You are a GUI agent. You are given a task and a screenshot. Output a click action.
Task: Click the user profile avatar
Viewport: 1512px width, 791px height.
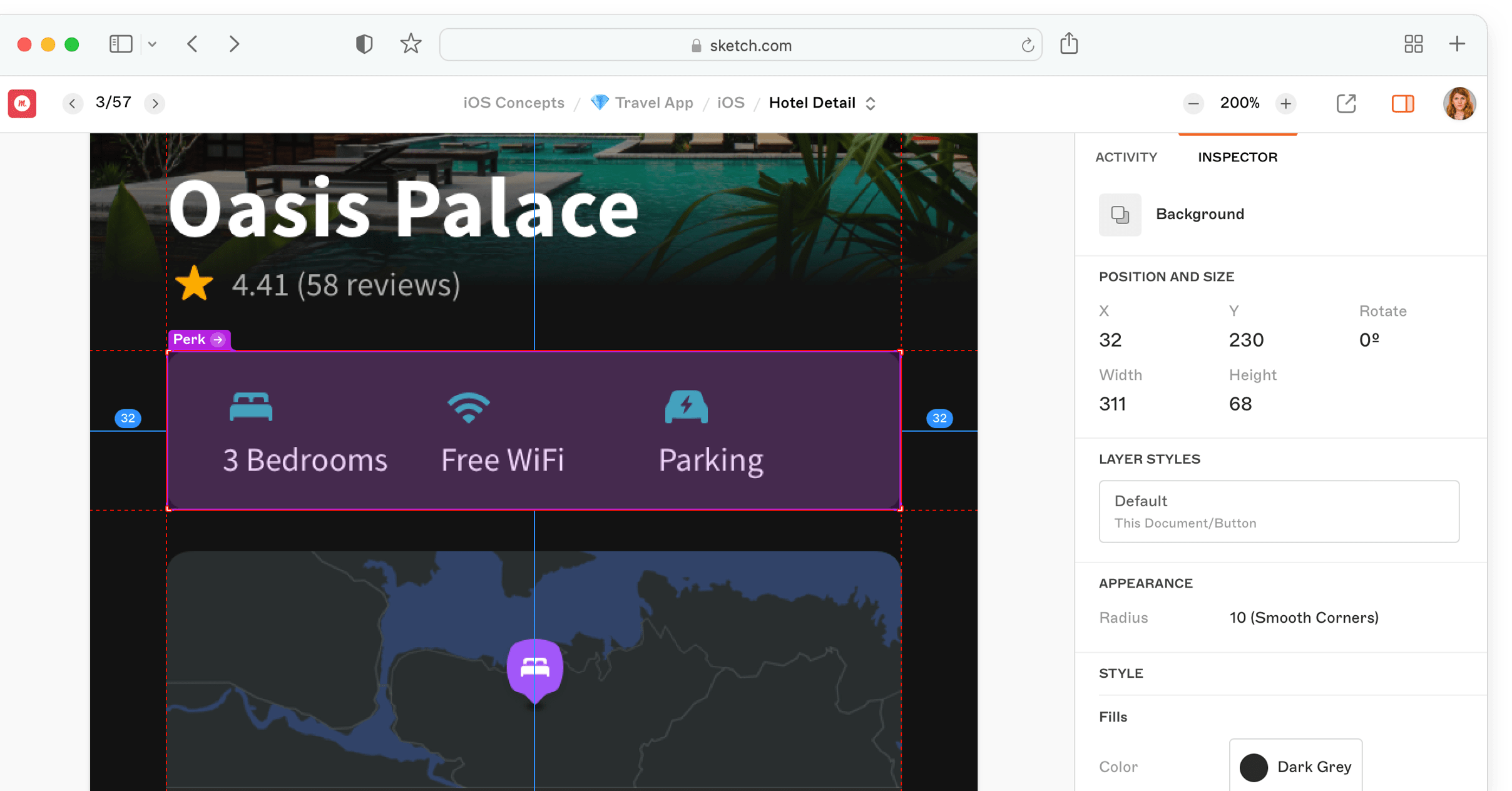click(1459, 103)
